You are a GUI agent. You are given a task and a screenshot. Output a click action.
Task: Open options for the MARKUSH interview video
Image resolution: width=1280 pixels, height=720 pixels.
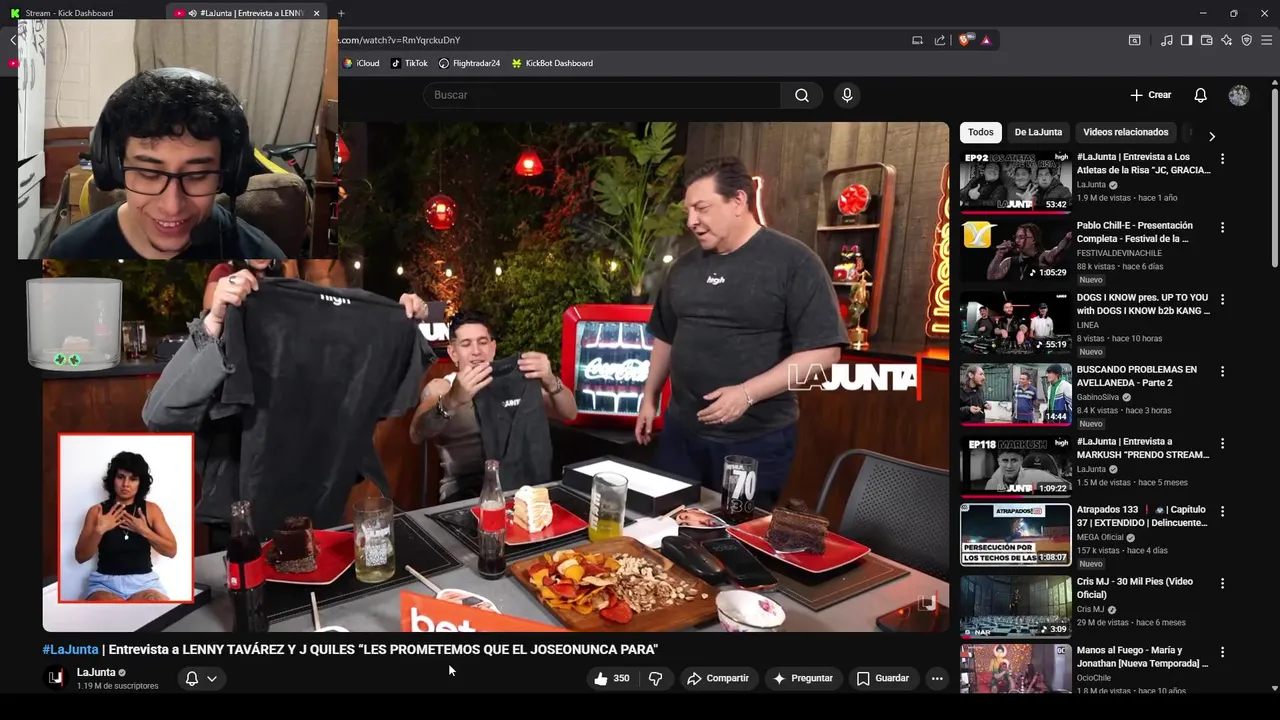click(x=1222, y=443)
